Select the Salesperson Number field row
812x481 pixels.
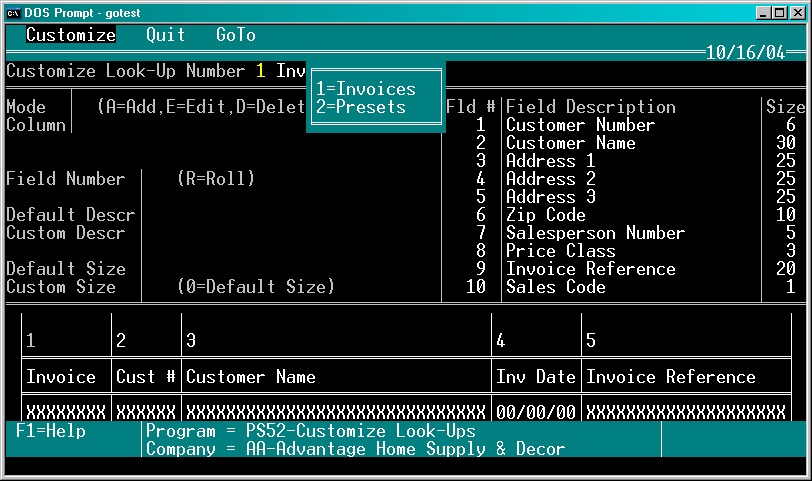click(x=626, y=233)
